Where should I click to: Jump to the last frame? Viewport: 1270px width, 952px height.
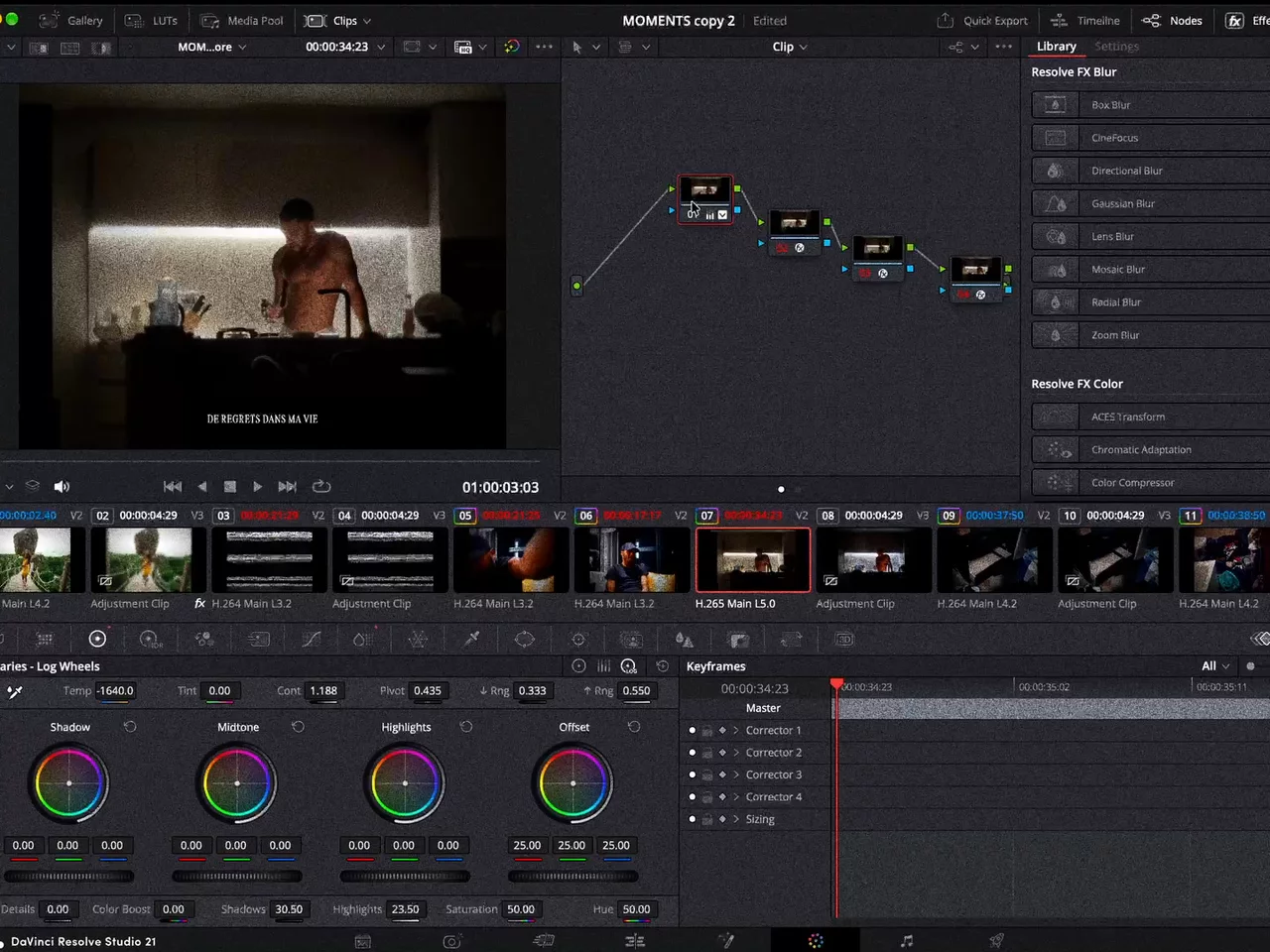click(x=288, y=487)
